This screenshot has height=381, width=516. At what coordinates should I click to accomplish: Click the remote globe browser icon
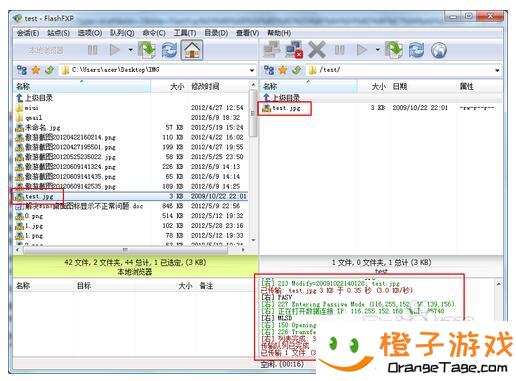point(438,50)
